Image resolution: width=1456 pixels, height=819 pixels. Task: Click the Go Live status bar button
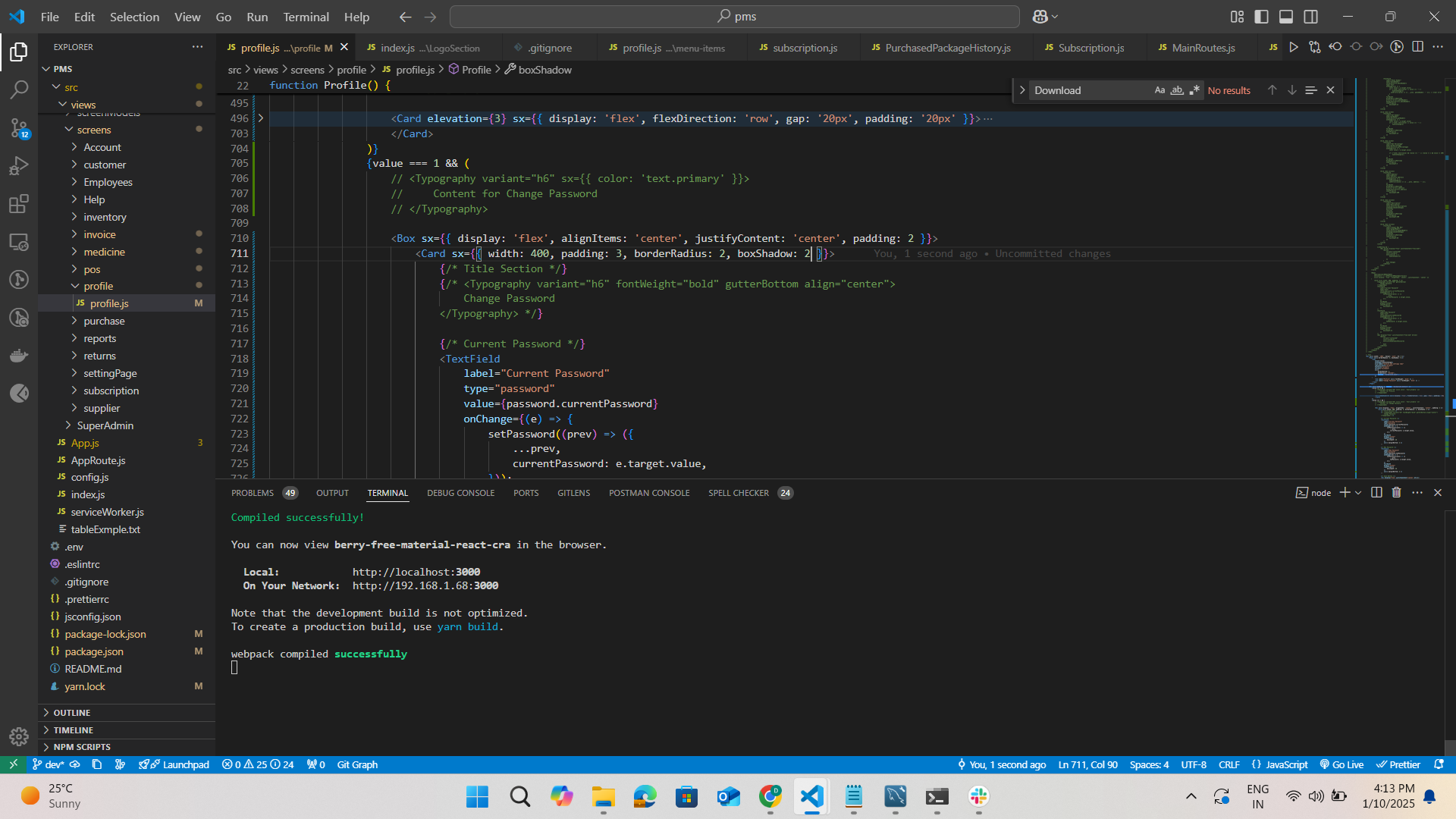[1341, 764]
